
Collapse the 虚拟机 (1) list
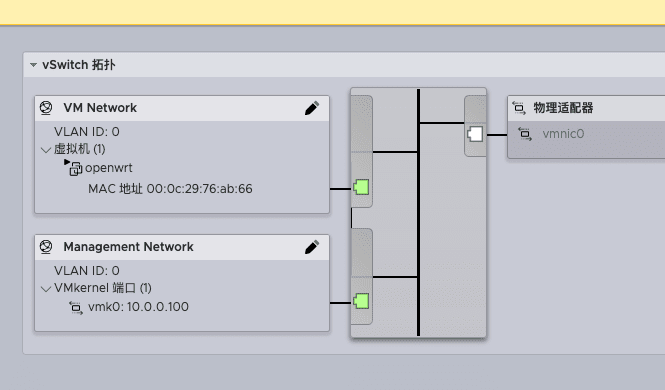[46, 150]
